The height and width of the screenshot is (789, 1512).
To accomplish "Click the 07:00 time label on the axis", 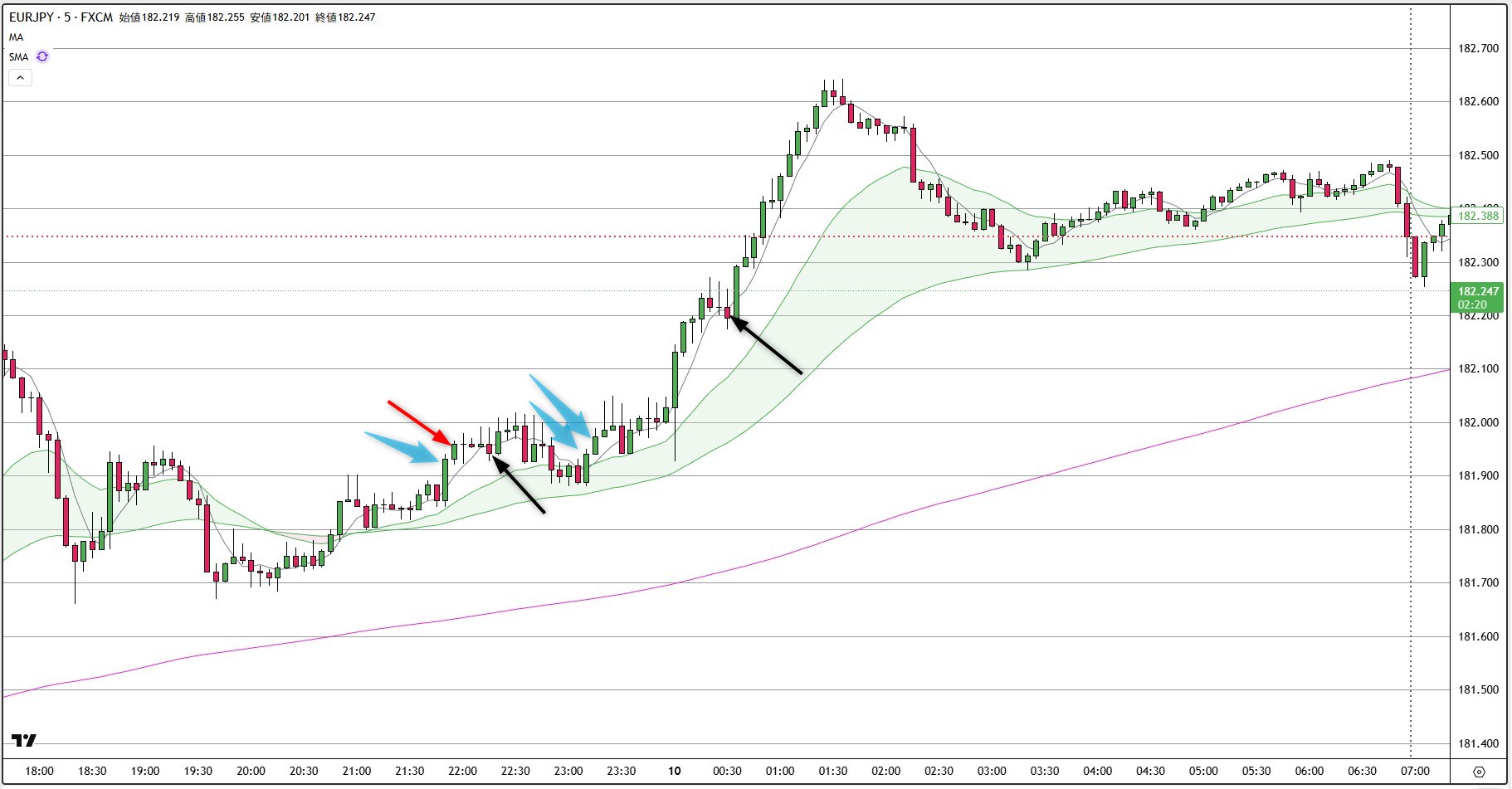I will click(x=1416, y=770).
